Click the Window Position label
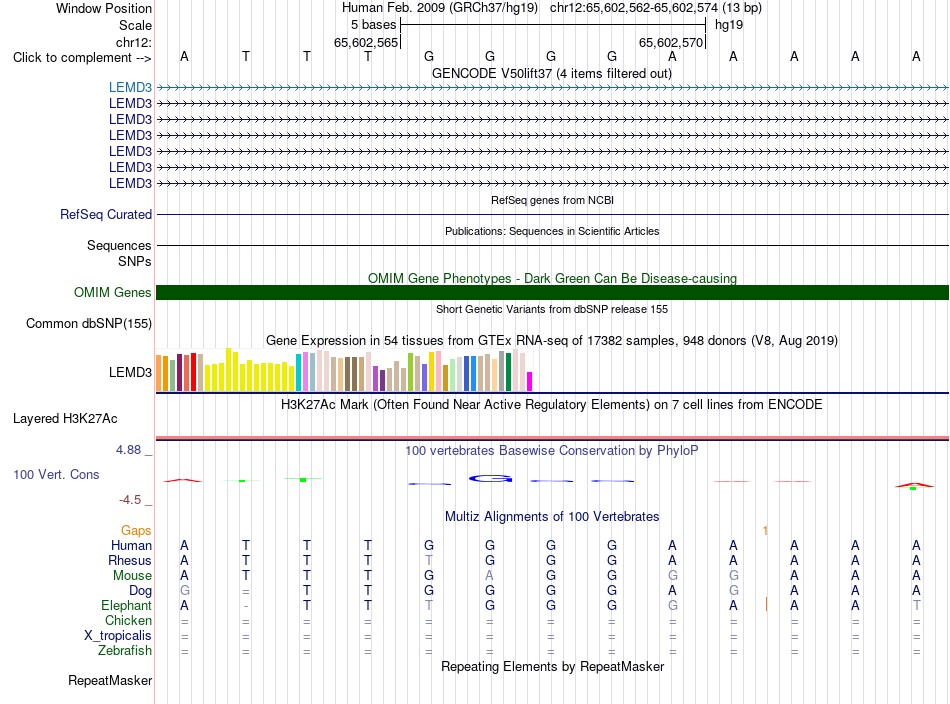Viewport: 950px width, 704px height. (x=104, y=8)
